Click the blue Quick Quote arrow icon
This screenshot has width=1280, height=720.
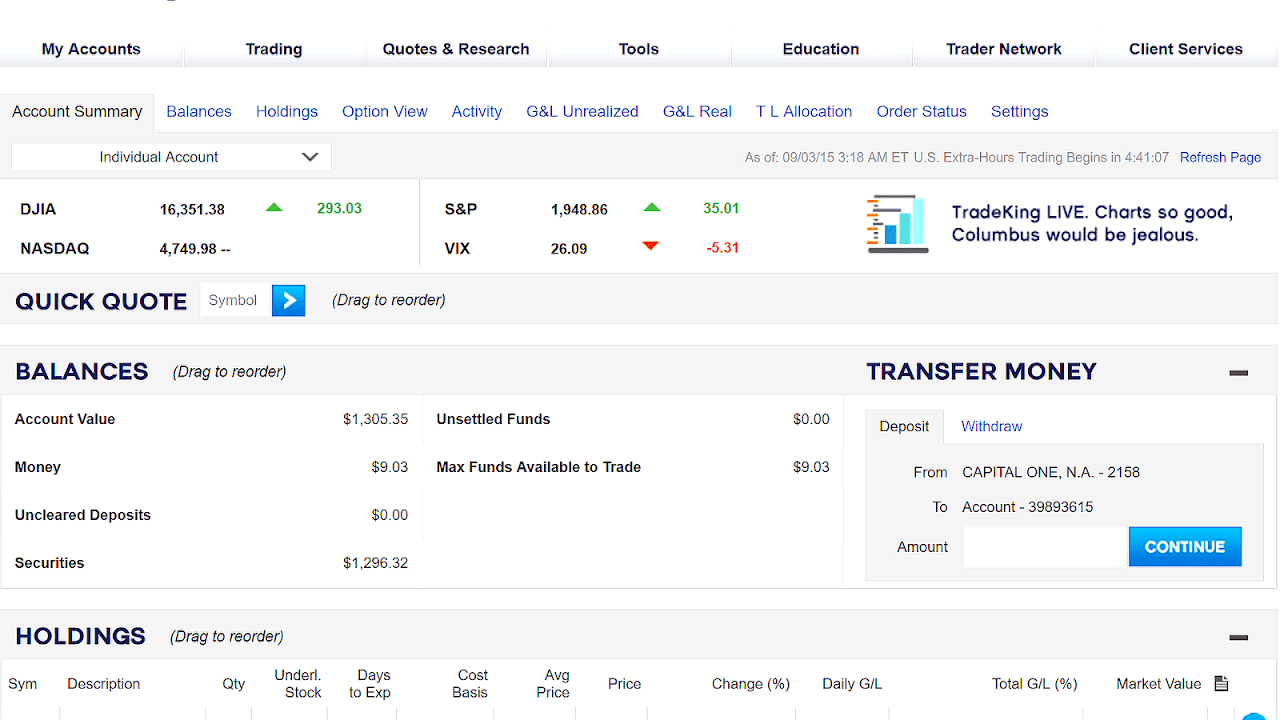pos(288,300)
